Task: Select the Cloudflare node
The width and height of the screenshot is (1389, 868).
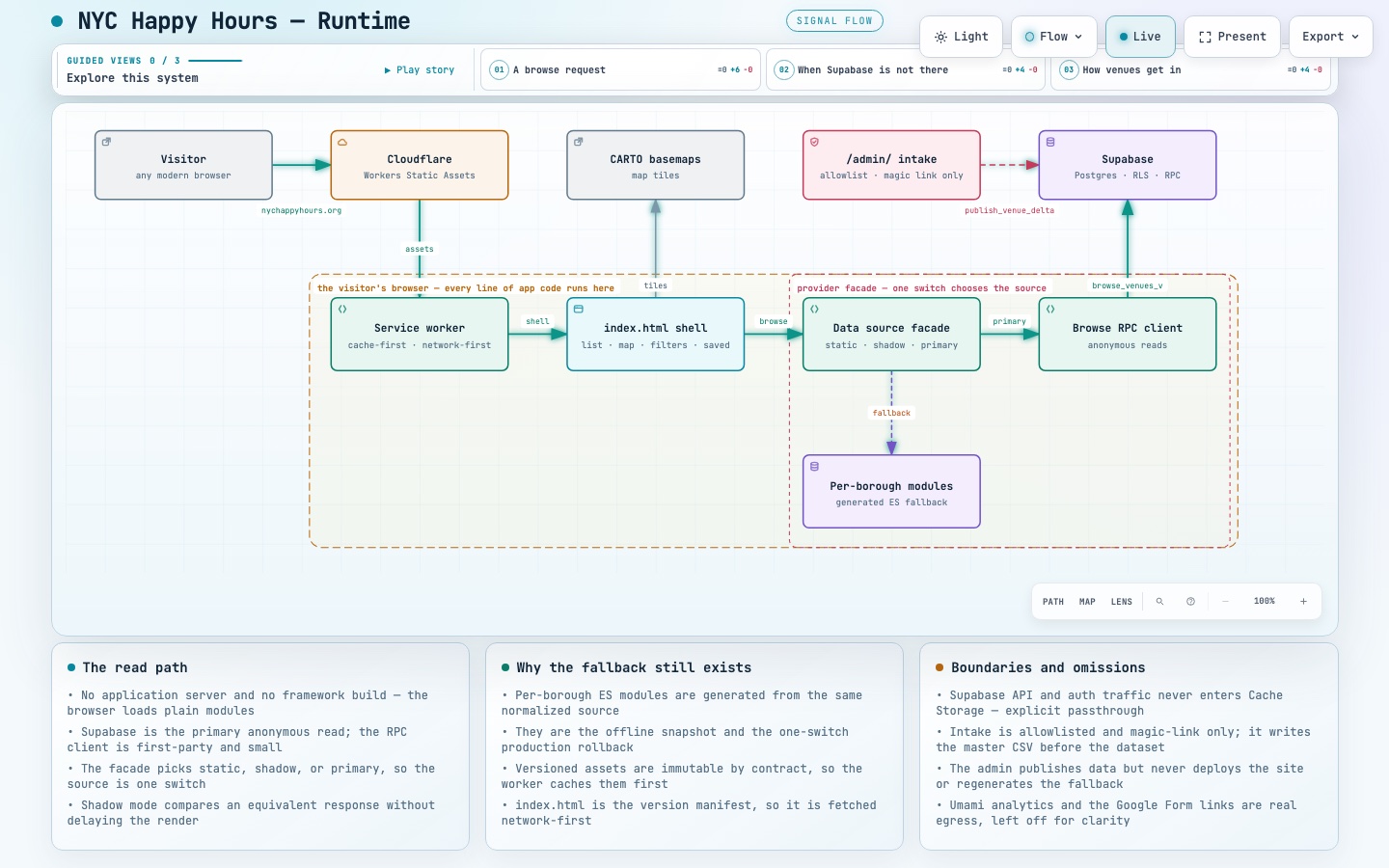Action: (x=420, y=165)
